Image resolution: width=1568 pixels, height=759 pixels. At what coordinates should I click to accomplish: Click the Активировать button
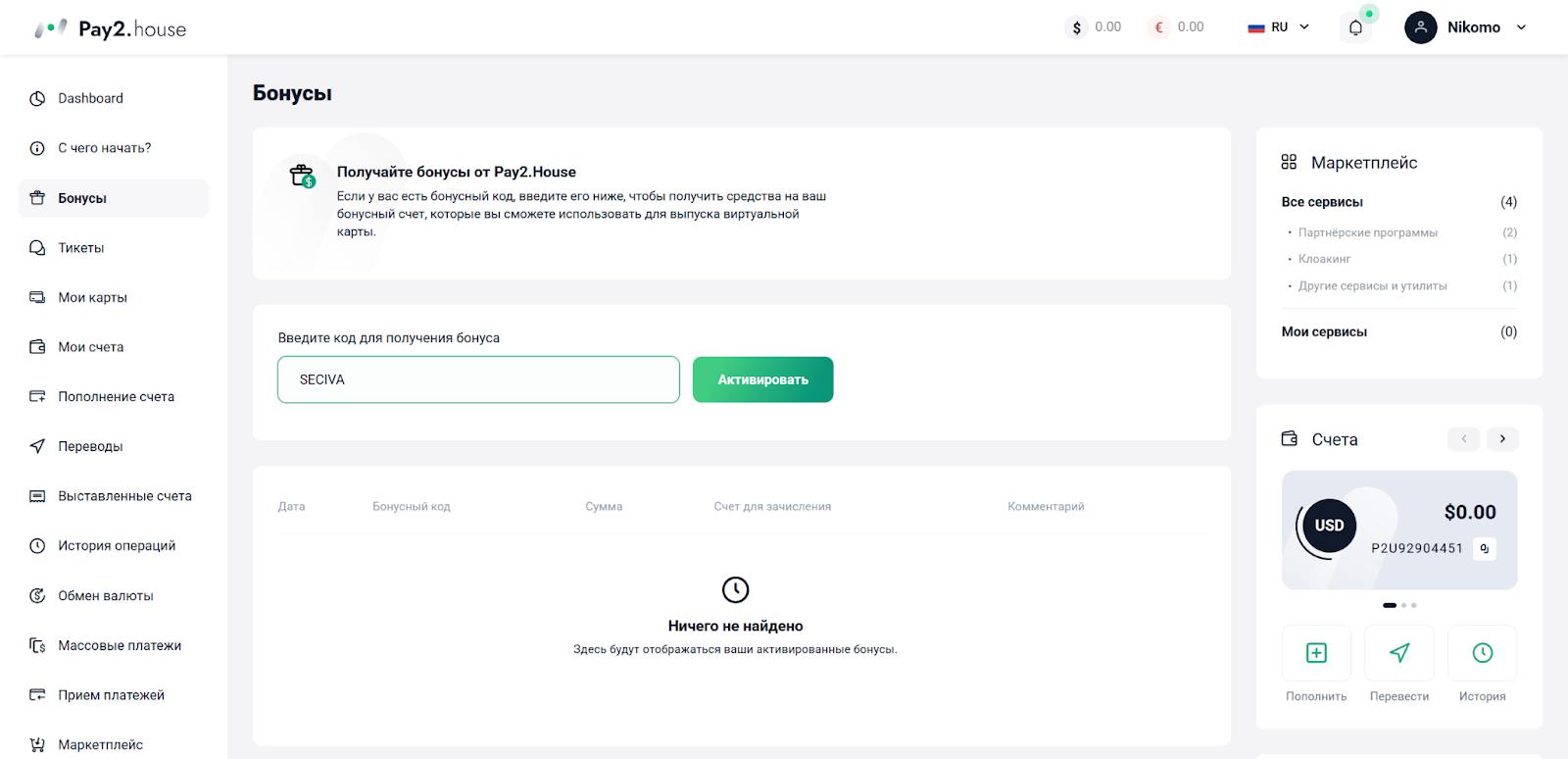[x=762, y=379]
